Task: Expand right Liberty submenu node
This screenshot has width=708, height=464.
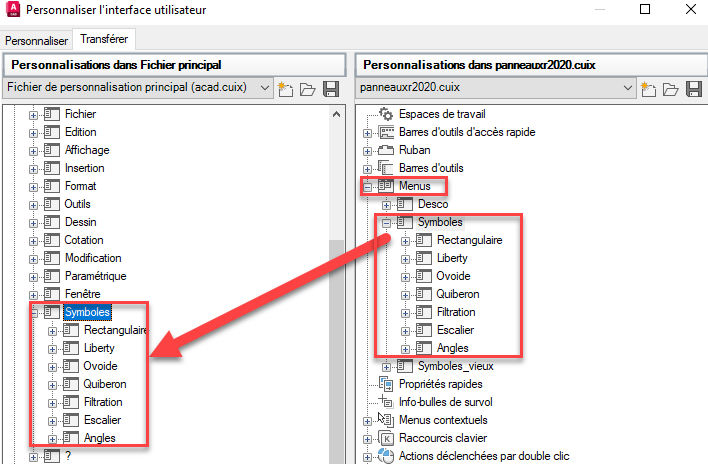Action: point(405,259)
